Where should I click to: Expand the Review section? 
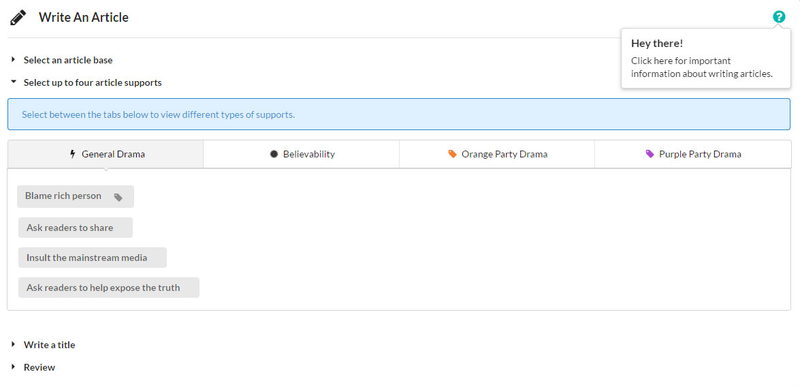click(x=39, y=367)
